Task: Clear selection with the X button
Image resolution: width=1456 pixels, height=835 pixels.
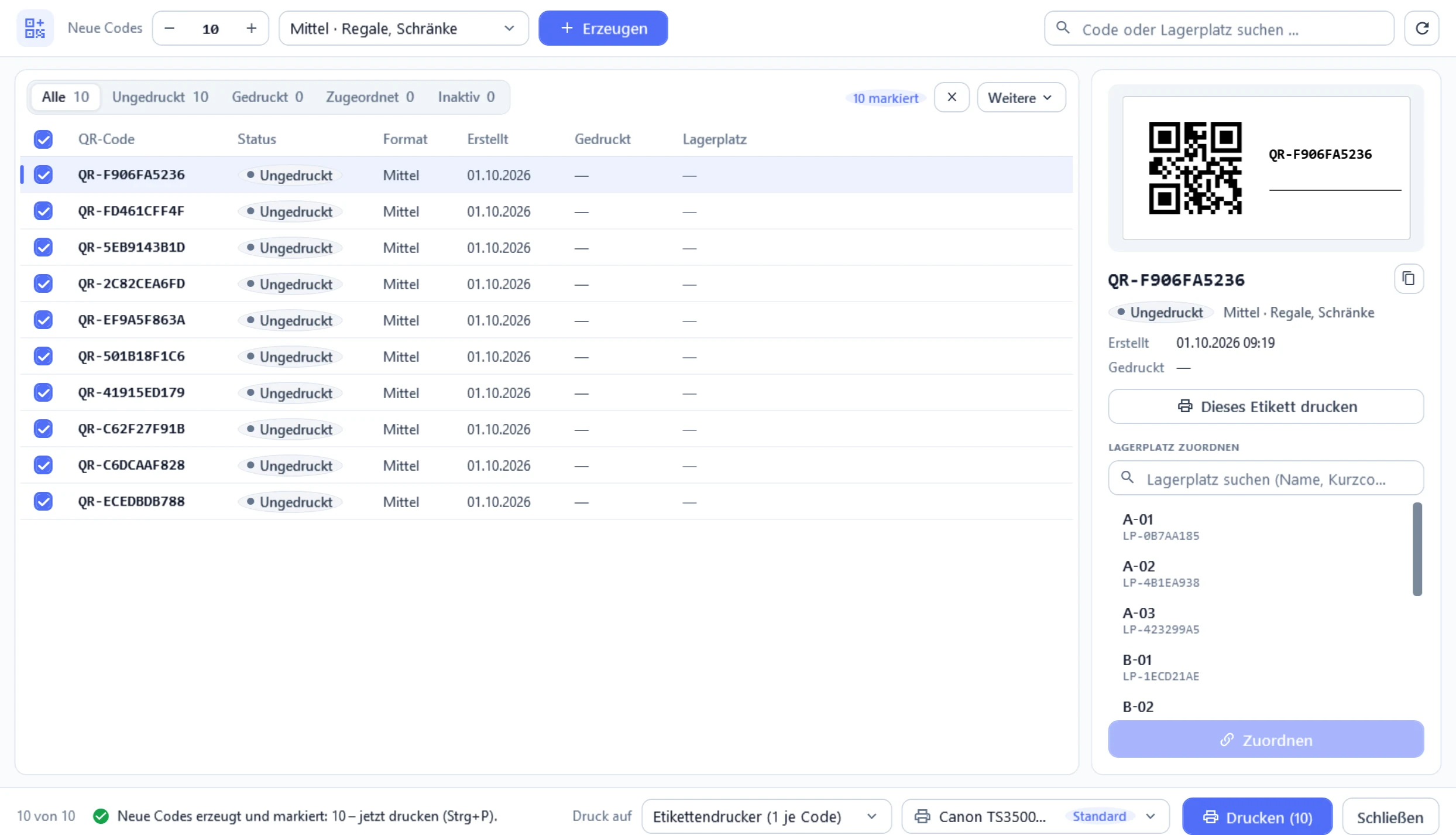Action: pyautogui.click(x=952, y=97)
